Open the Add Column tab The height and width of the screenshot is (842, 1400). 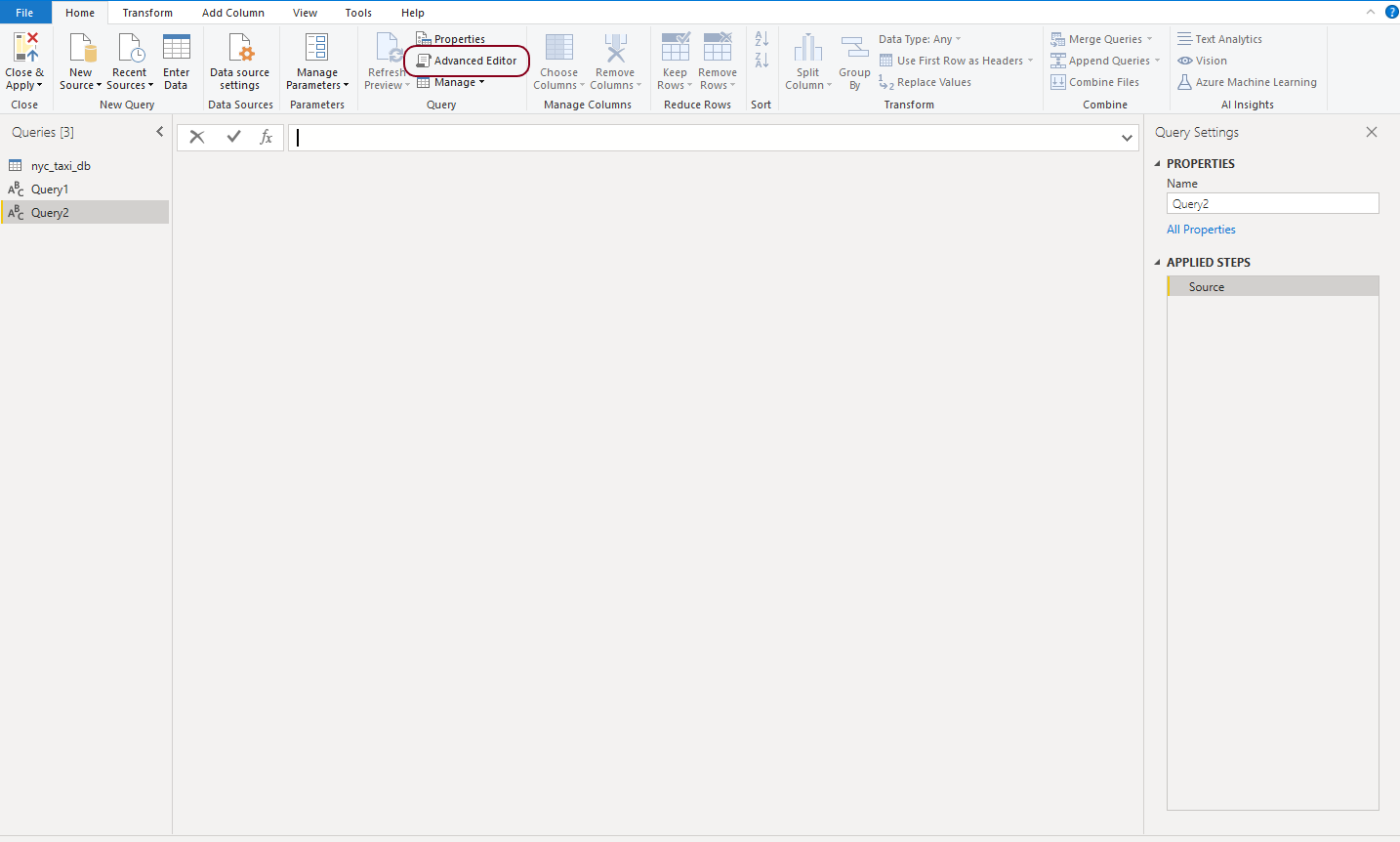(x=233, y=13)
